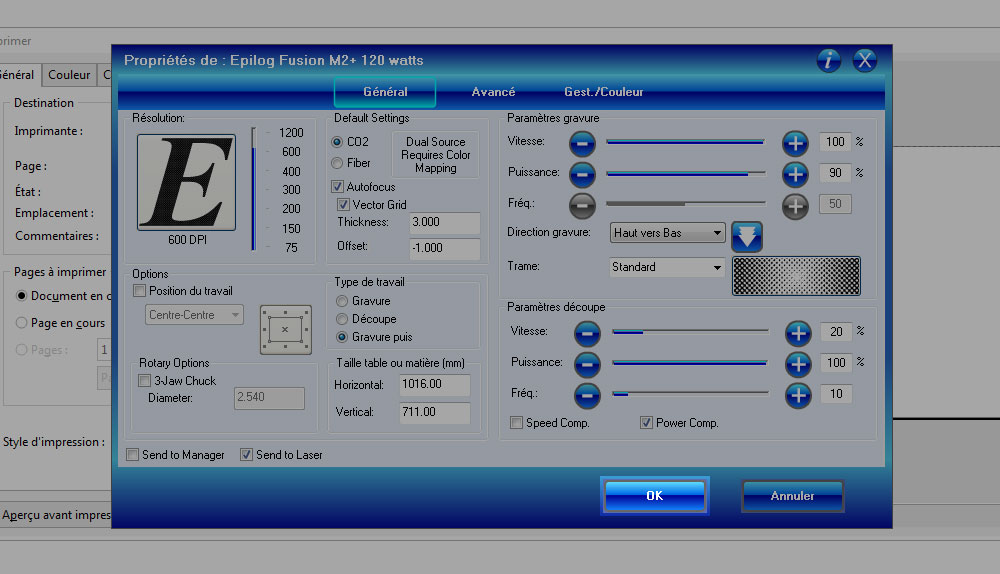
Task: Select 75 DPI resolution label
Action: (291, 247)
